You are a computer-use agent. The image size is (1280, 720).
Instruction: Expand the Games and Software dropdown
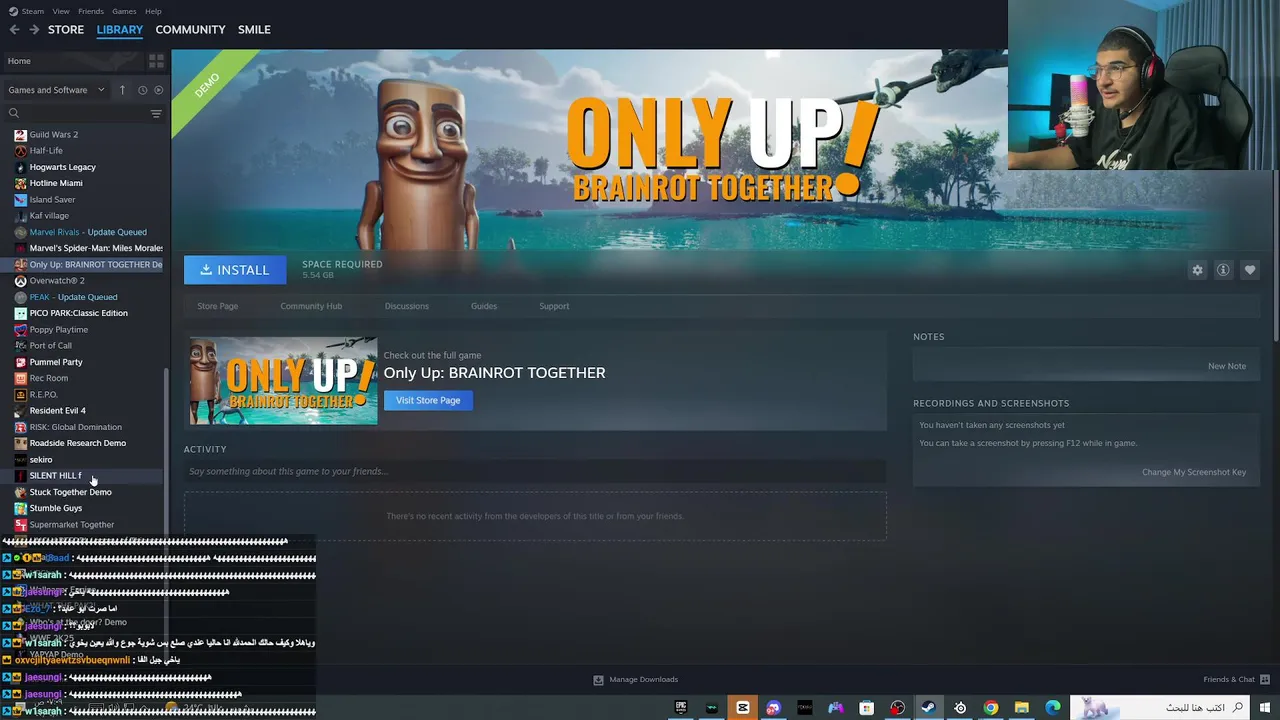[56, 90]
